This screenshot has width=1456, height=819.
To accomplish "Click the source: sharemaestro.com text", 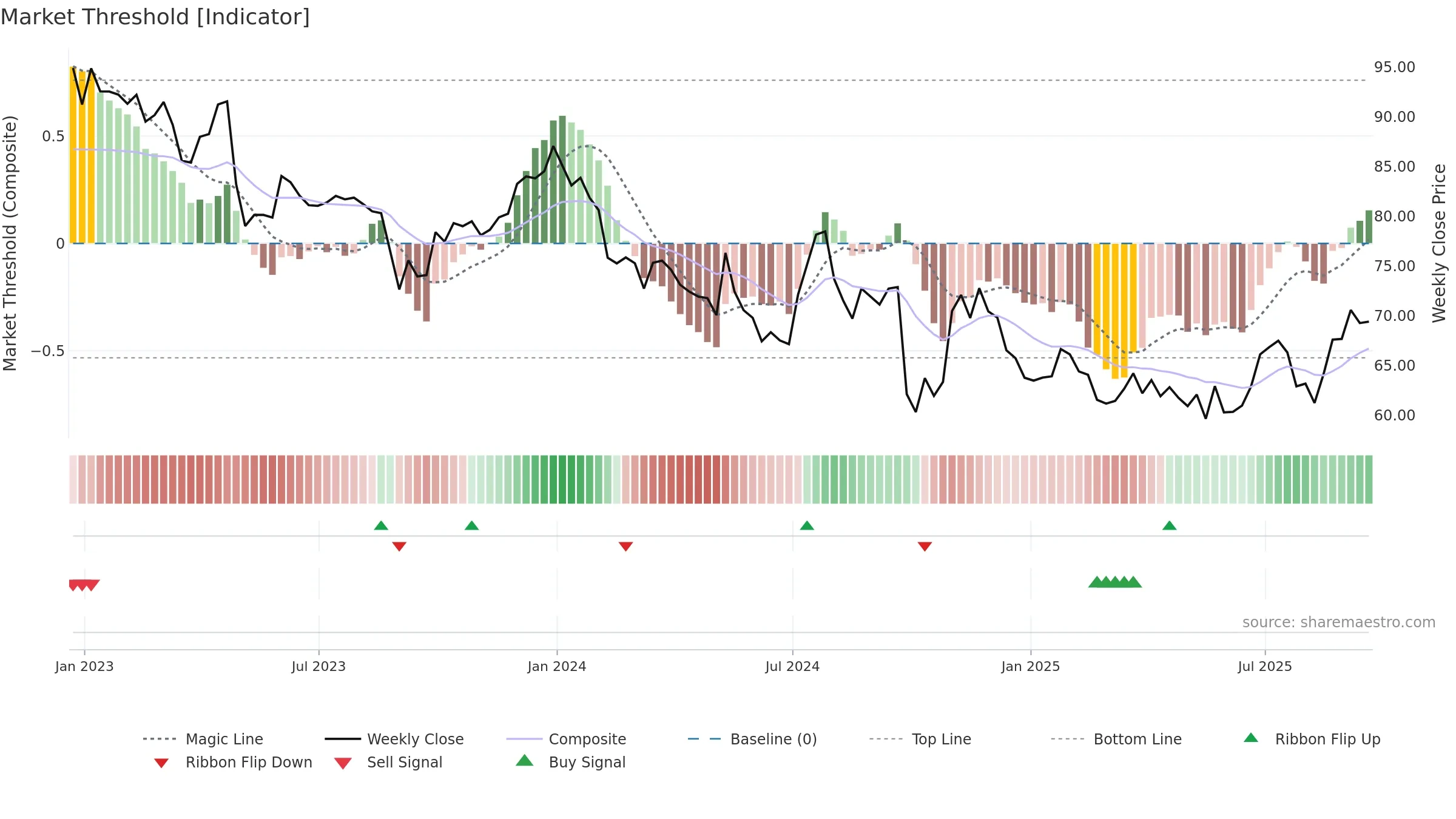I will [1339, 622].
